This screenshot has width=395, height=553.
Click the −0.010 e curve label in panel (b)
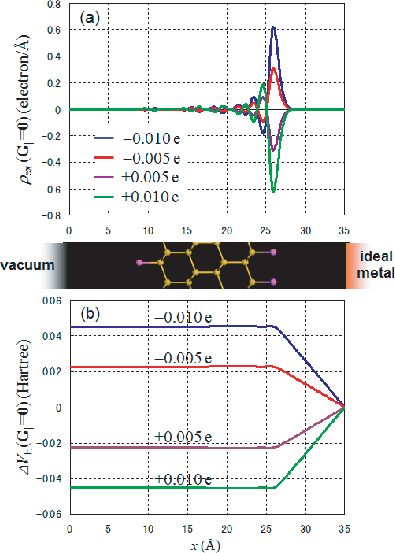[183, 318]
